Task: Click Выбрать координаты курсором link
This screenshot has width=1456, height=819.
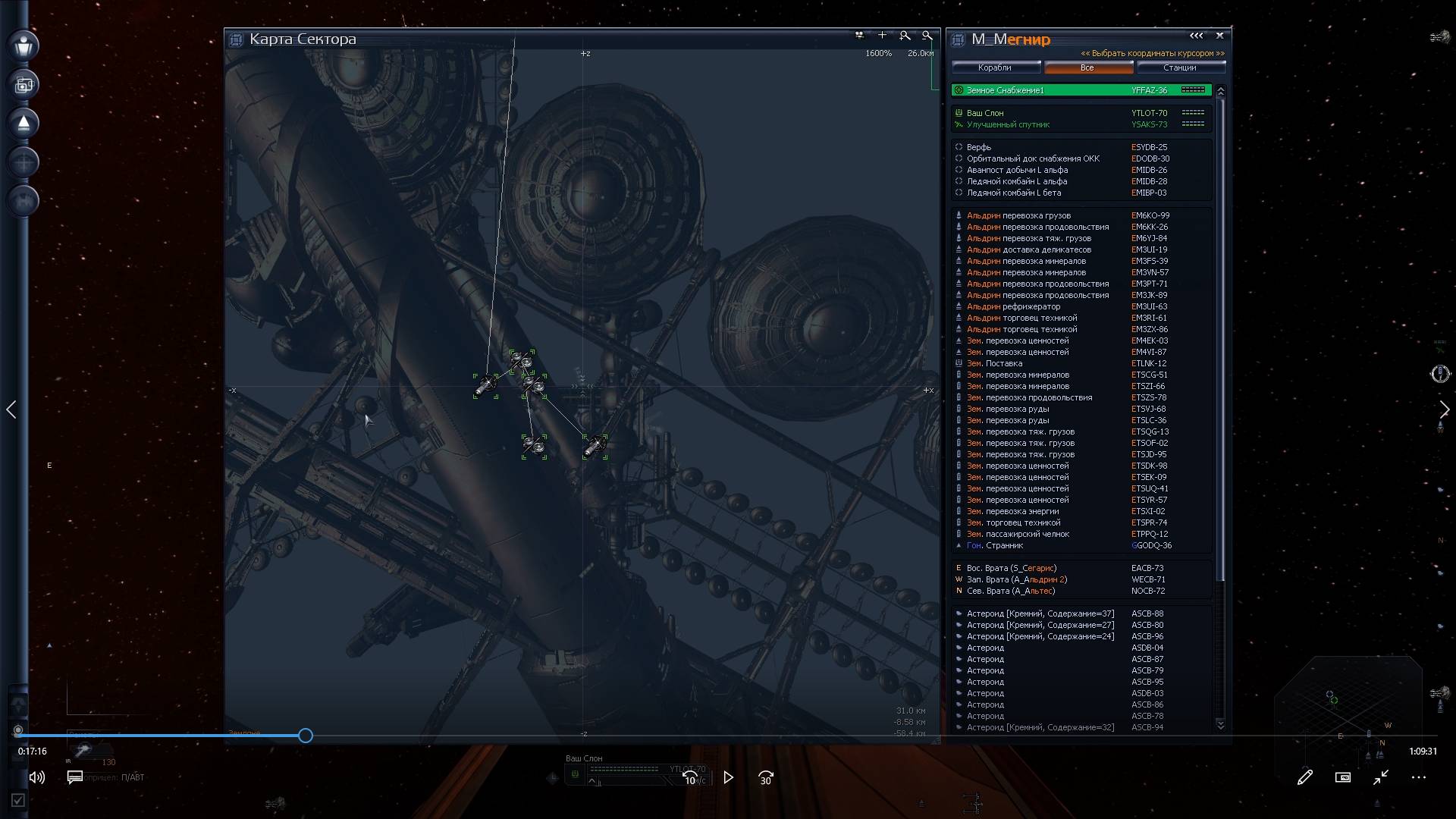Action: (x=1152, y=53)
